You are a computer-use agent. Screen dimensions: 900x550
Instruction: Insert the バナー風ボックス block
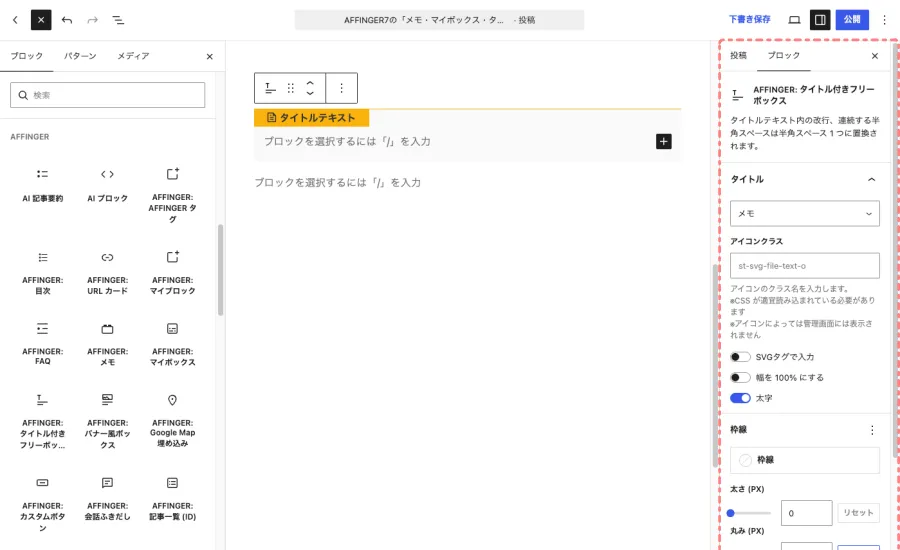pyautogui.click(x=107, y=421)
